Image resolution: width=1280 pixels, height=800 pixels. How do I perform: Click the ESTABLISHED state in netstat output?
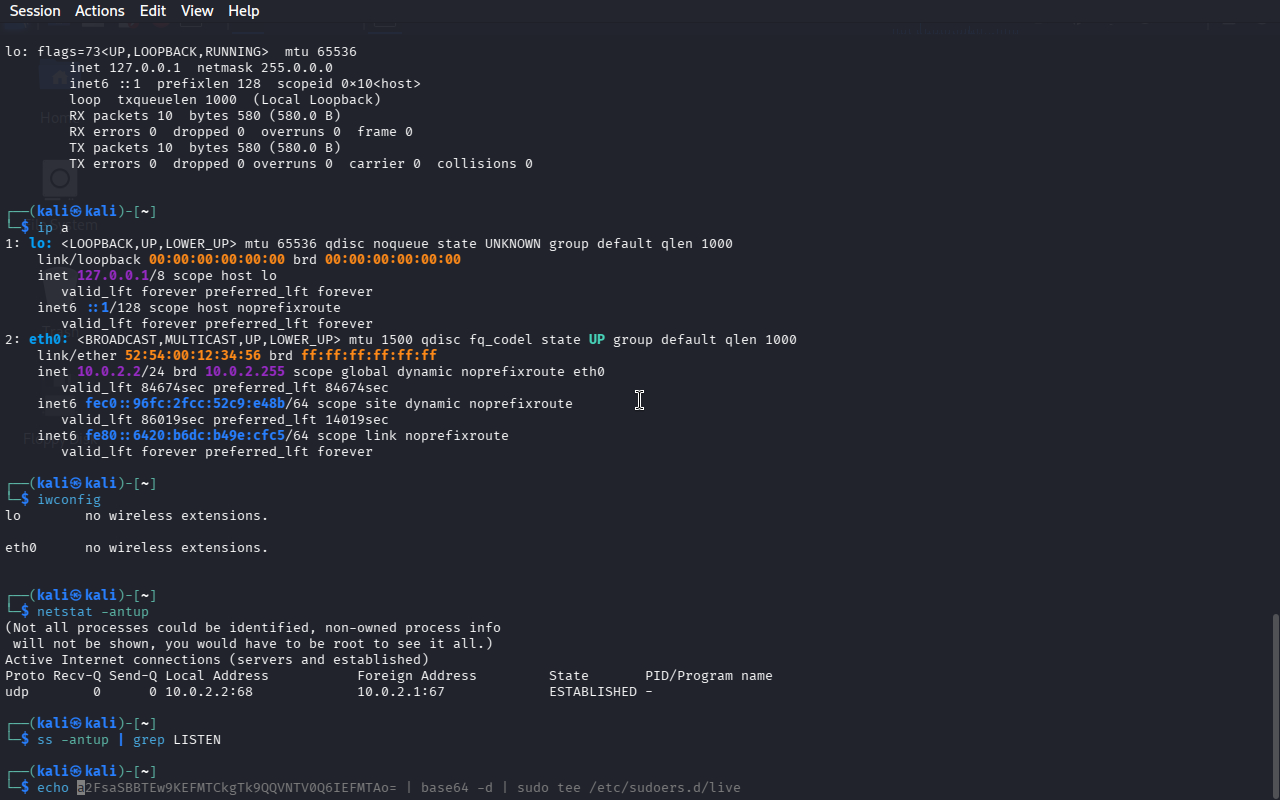592,692
